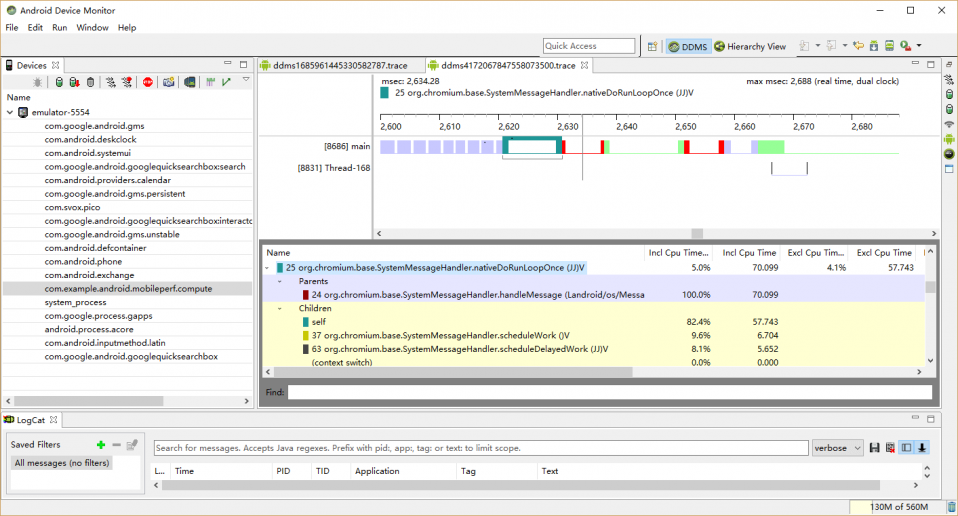The height and width of the screenshot is (516, 958).
Task: Open dropdown arrow next to Run External Tools
Action: point(918,46)
